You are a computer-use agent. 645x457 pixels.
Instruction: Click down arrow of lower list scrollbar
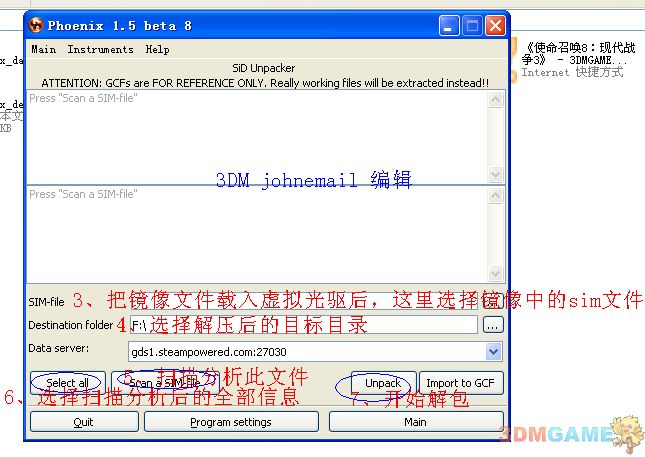click(x=495, y=273)
